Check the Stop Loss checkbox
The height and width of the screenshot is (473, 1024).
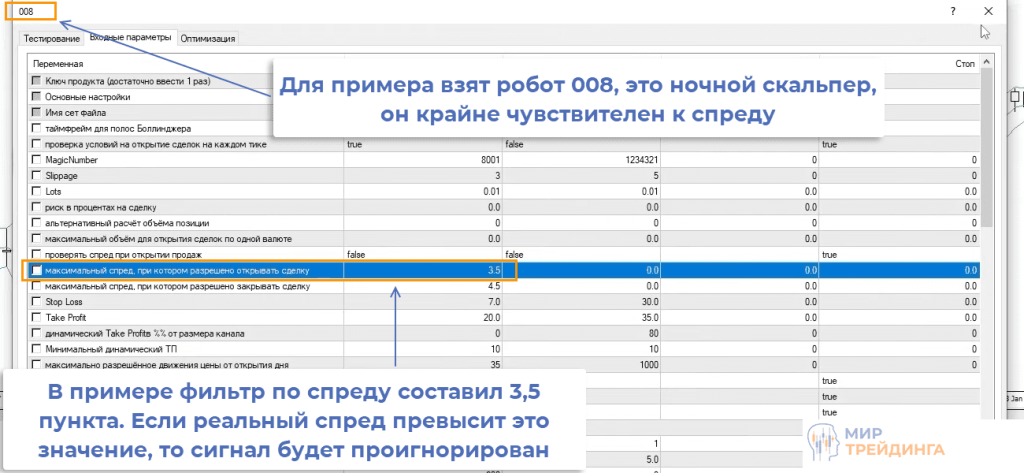click(37, 301)
